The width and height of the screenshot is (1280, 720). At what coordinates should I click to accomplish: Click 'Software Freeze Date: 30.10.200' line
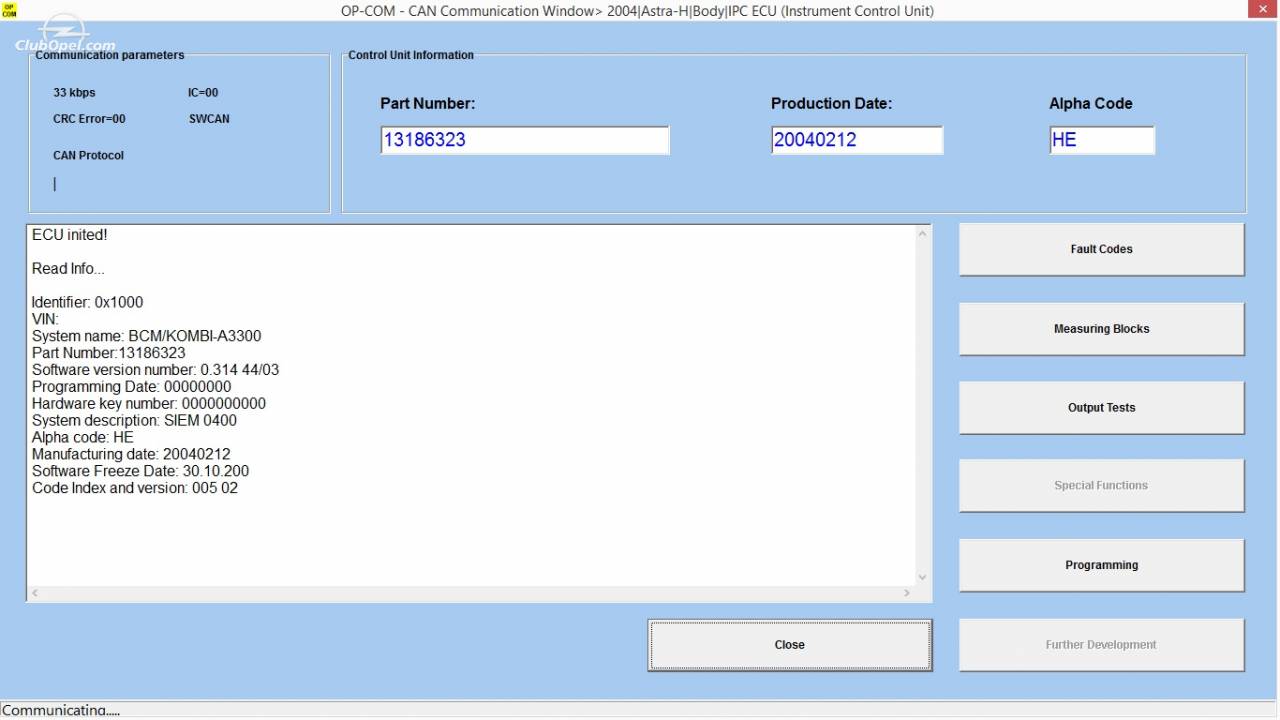(x=141, y=471)
